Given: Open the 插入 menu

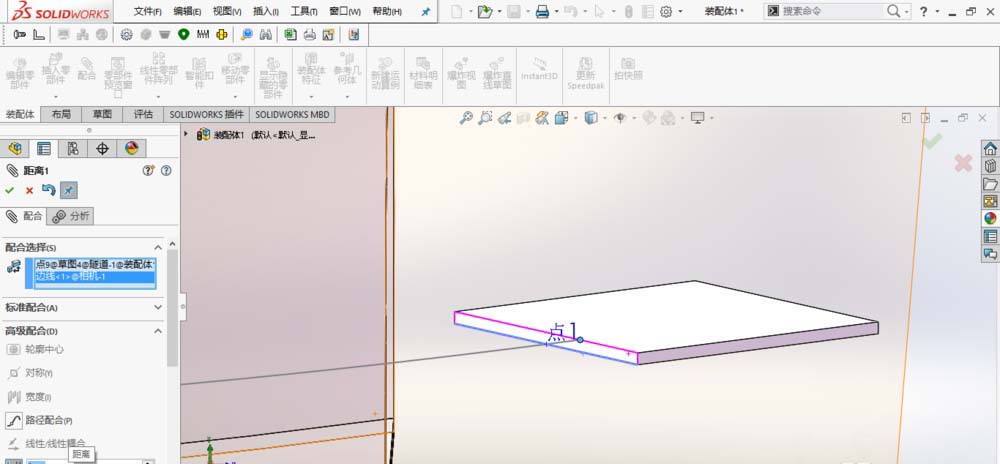Looking at the screenshot, I should coord(265,11).
